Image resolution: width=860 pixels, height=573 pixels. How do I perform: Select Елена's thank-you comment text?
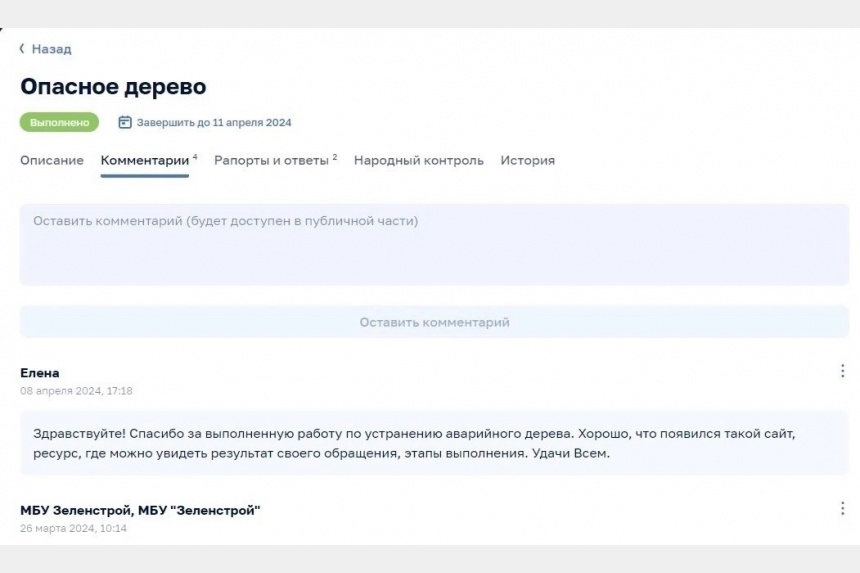(414, 443)
